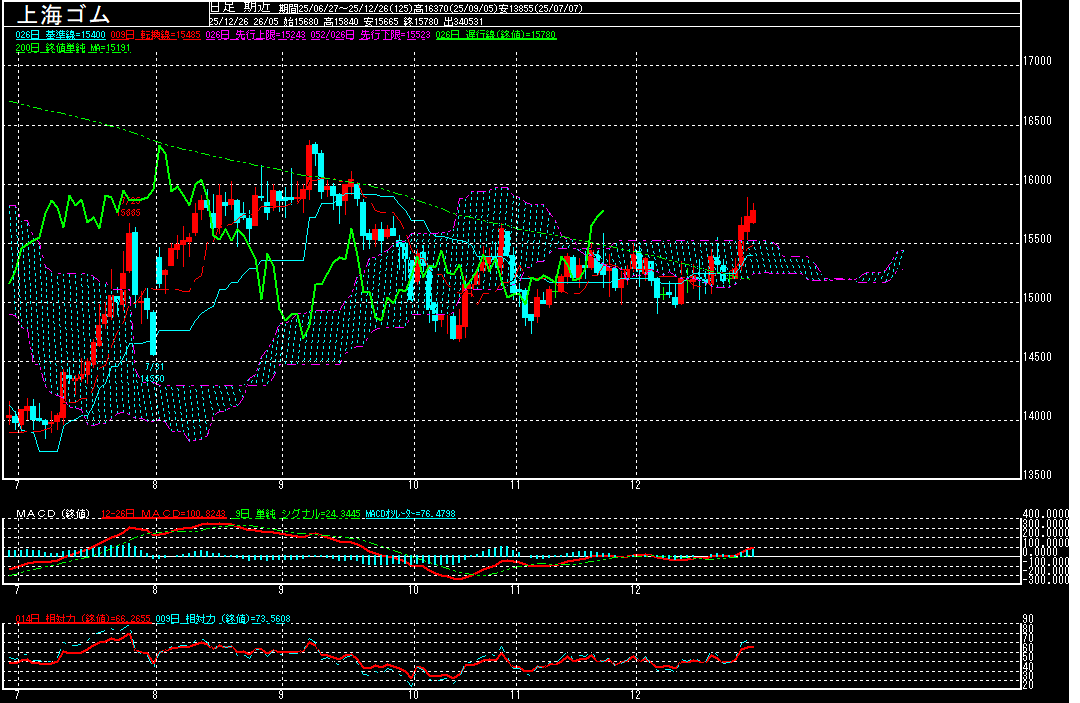1080x703 pixels.
Task: Select the MACDオシレーター=76.4798 label
Action: [410, 514]
